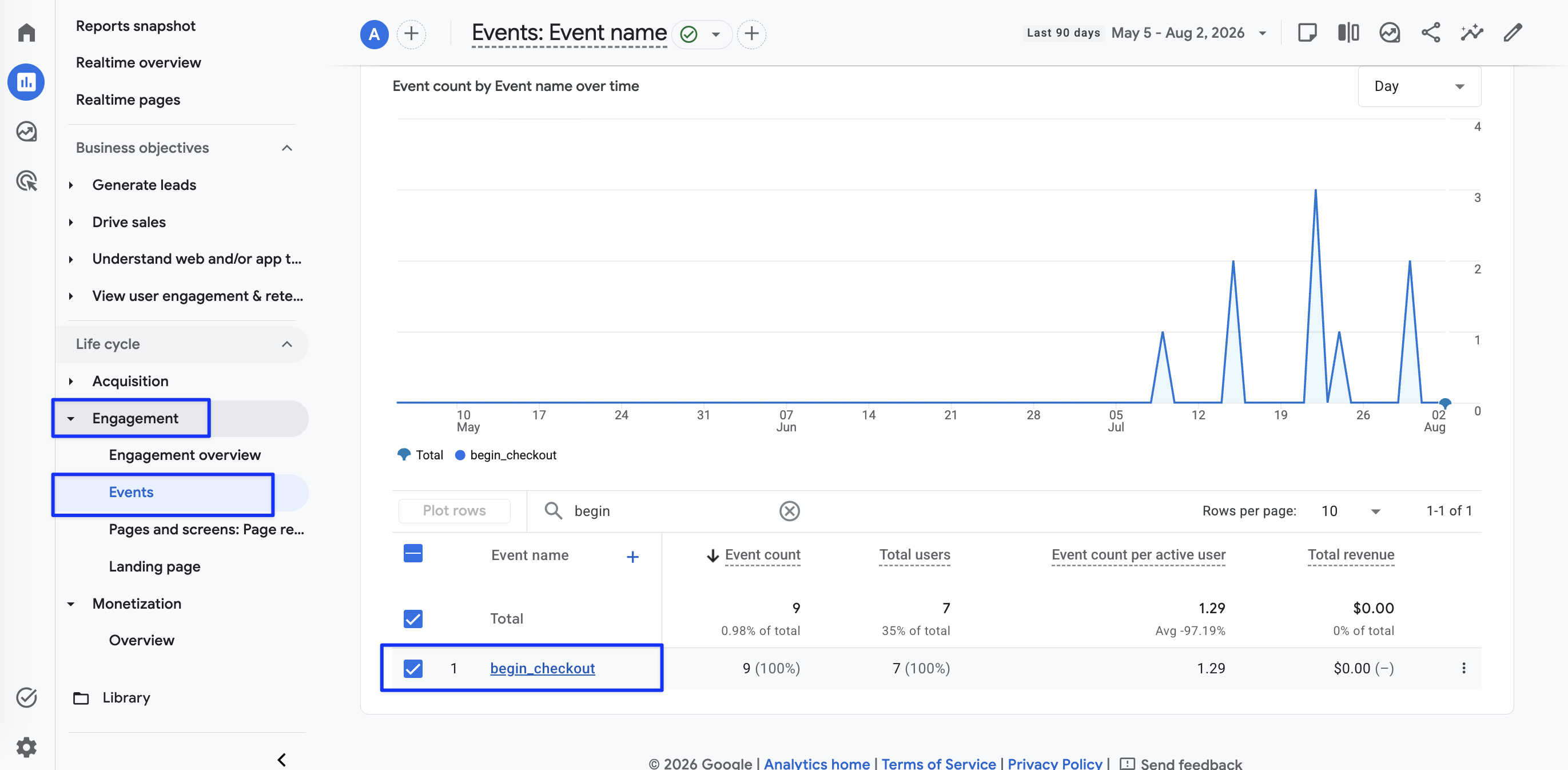Open the Reports icon in left rail
The width and height of the screenshot is (1568, 770).
(x=26, y=82)
